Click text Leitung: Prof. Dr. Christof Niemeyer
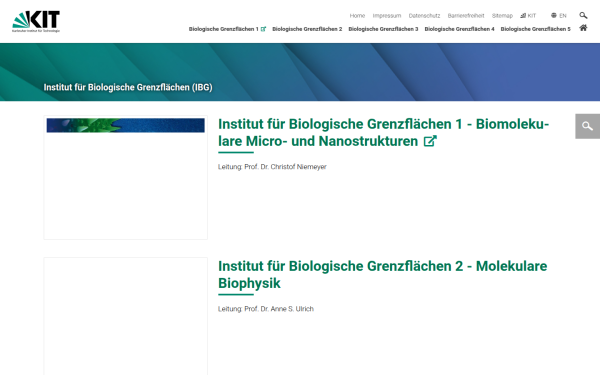600x375 pixels. tap(272, 167)
